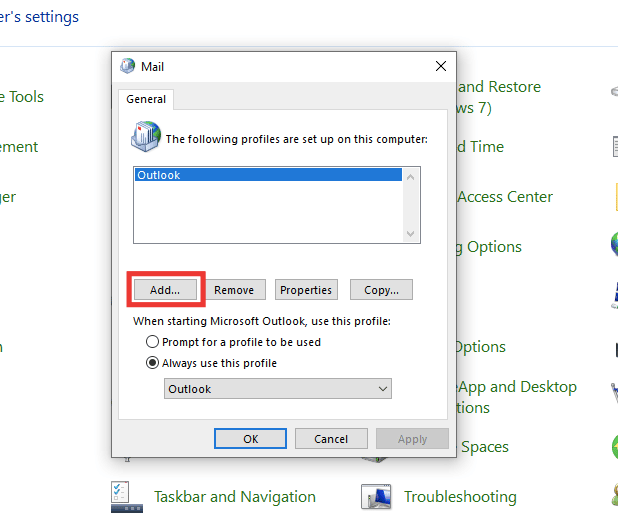Screen dimensions: 618x526
Task: Click the mail profiles globe icon
Action: [x=146, y=136]
